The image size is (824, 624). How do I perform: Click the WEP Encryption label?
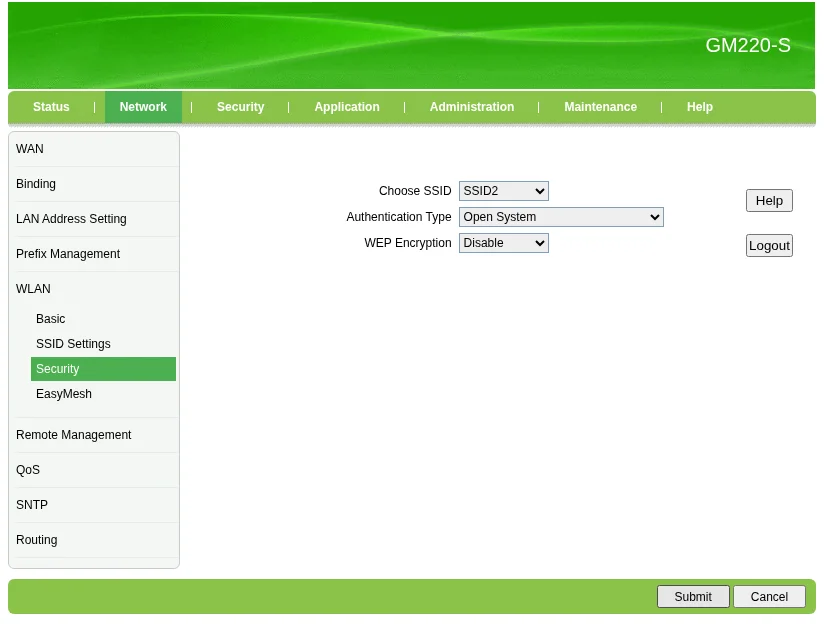(x=407, y=243)
